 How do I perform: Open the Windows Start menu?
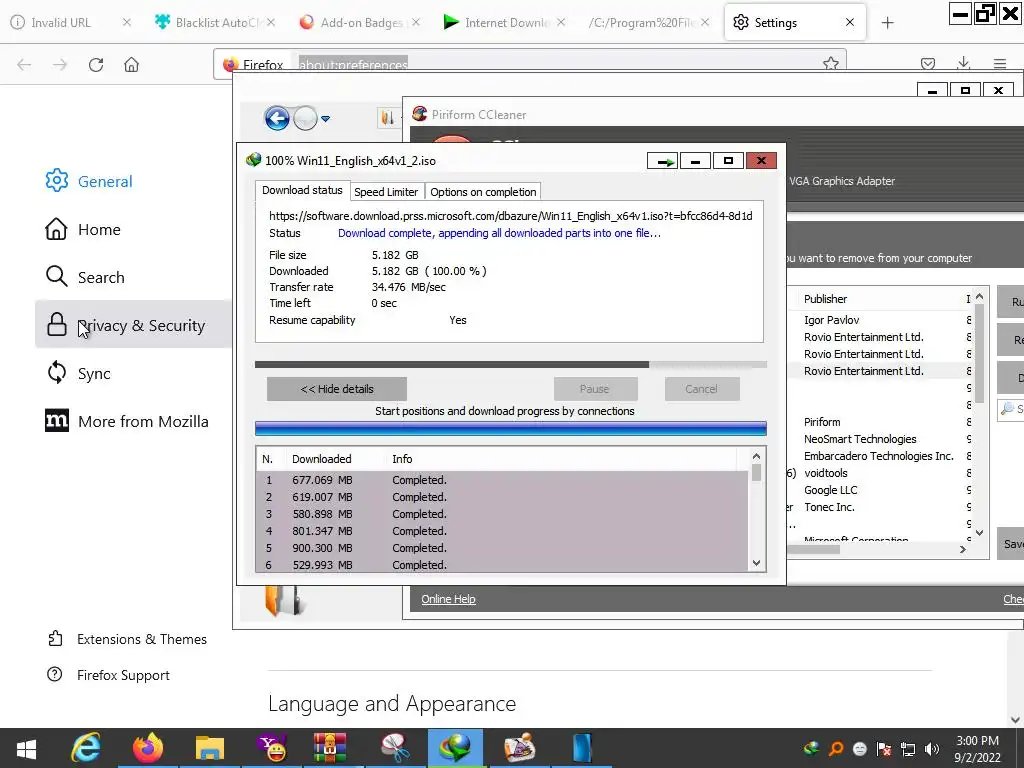(26, 748)
